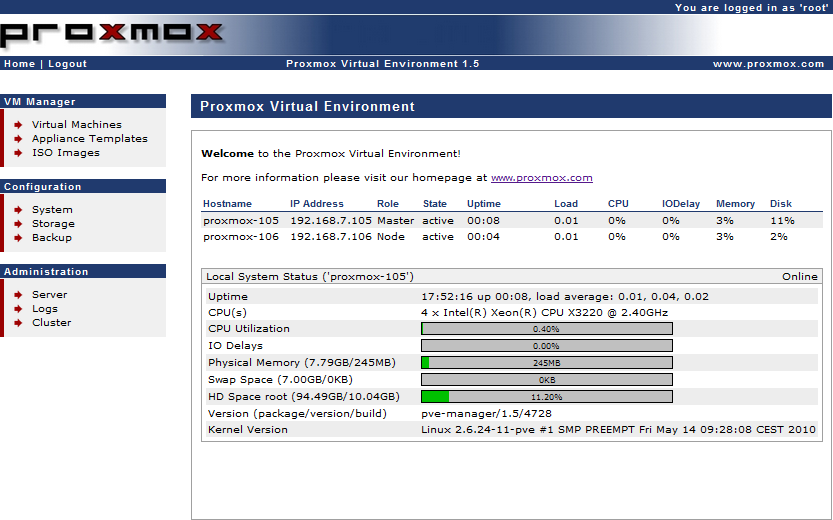The width and height of the screenshot is (833, 520).
Task: Open System configuration
Action: click(x=52, y=210)
